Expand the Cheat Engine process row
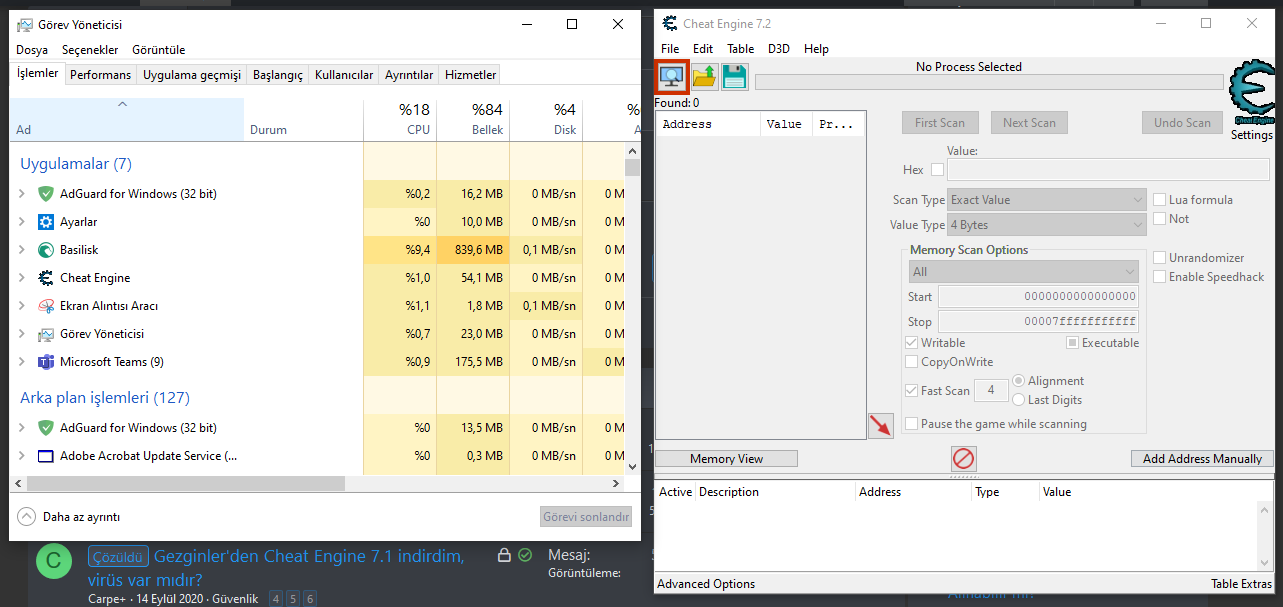 click(22, 278)
